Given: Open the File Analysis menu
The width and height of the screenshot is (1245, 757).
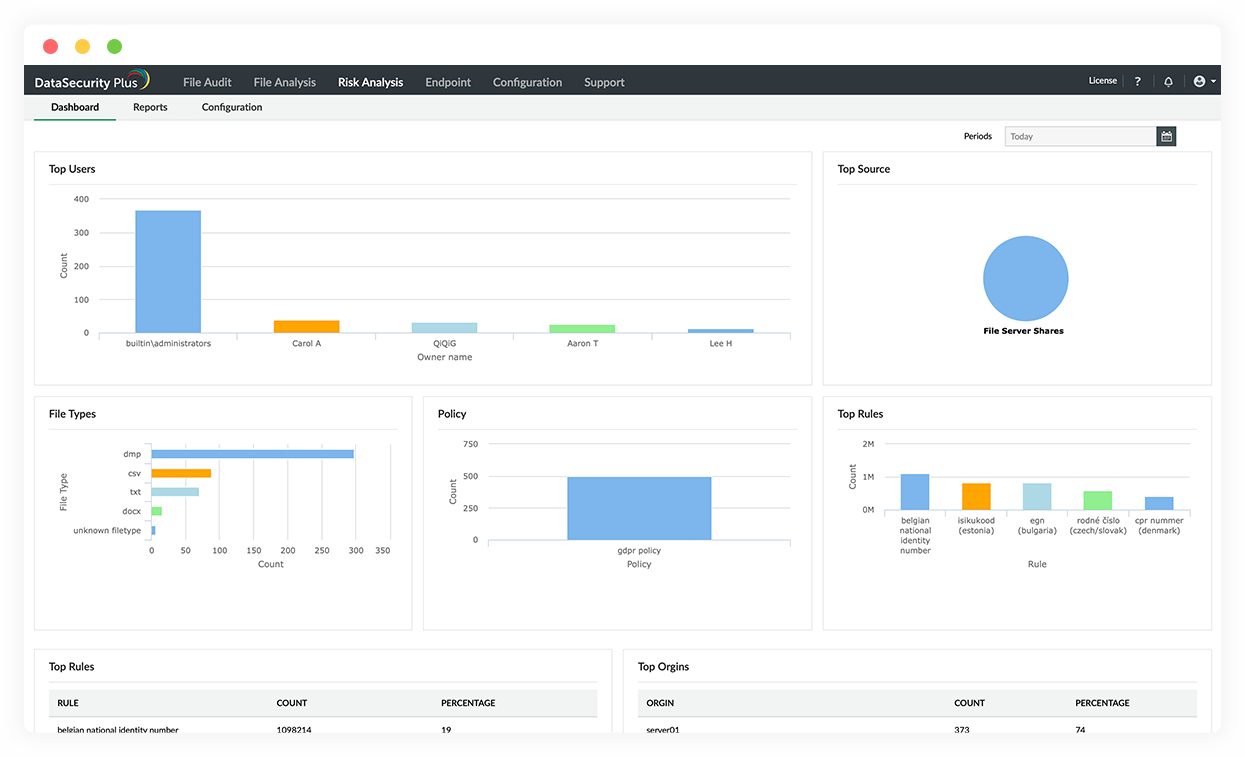Looking at the screenshot, I should [x=285, y=82].
